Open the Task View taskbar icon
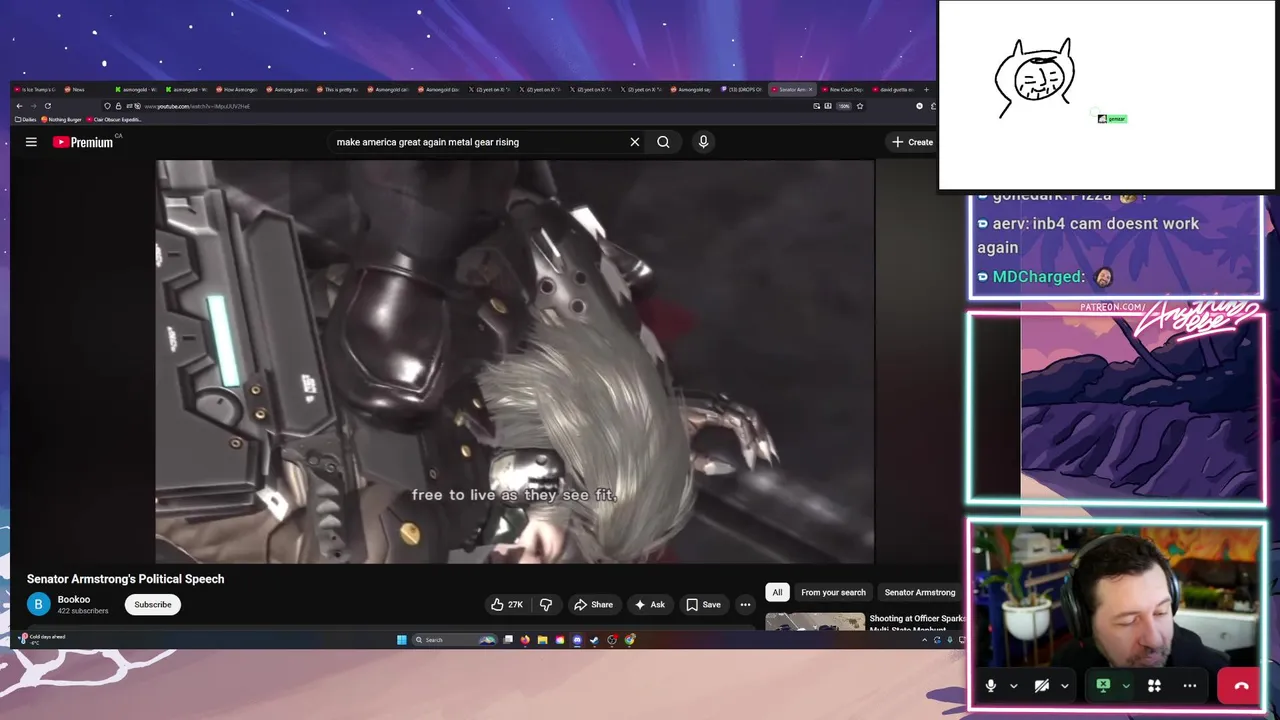Image resolution: width=1280 pixels, height=720 pixels. [508, 640]
